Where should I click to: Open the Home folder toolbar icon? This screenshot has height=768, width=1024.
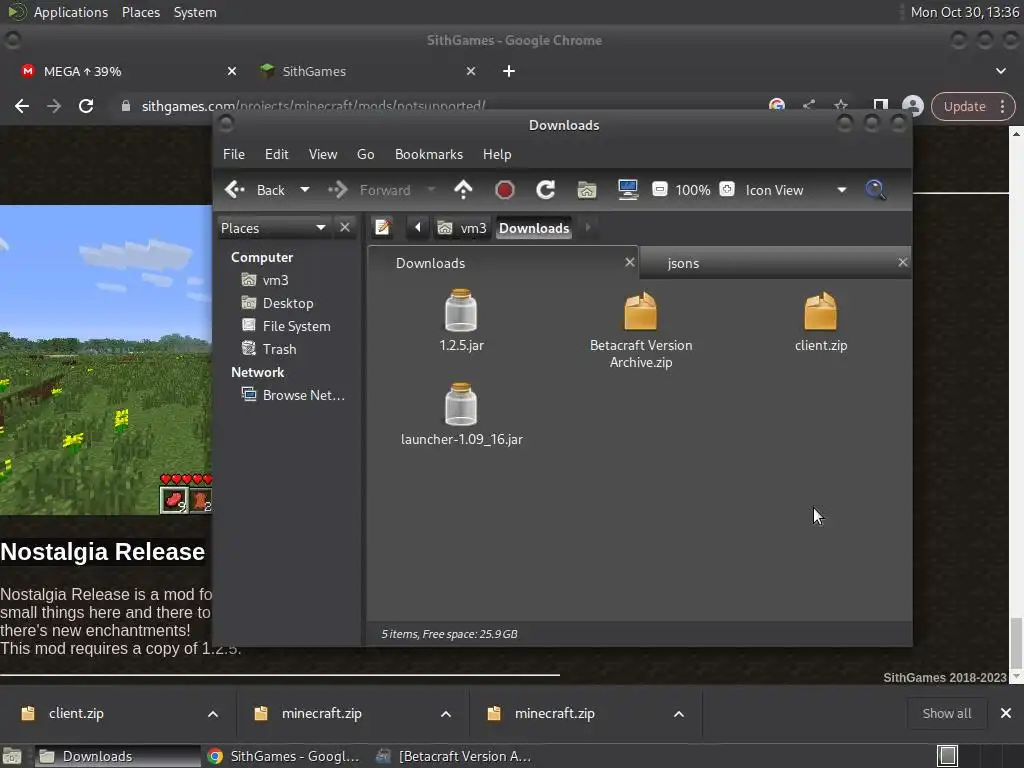(x=586, y=190)
